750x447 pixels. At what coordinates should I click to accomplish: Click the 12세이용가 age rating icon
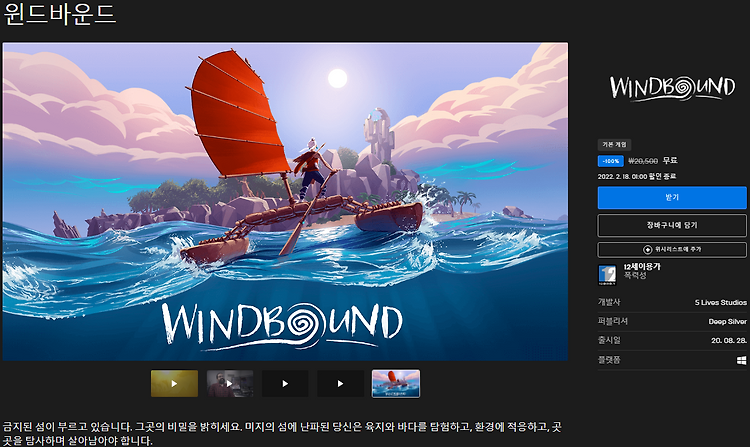(607, 275)
